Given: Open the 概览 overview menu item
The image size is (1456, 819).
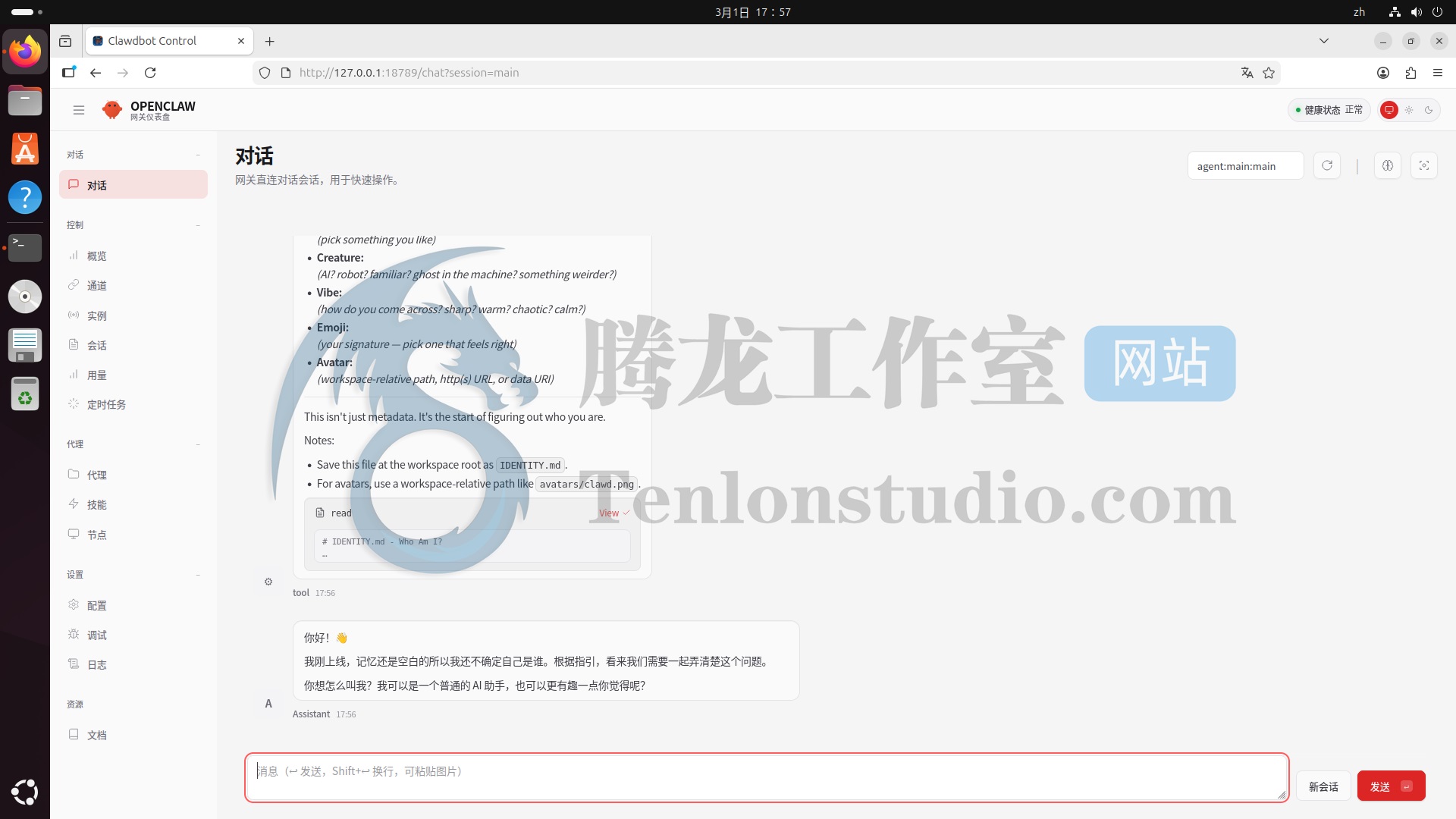Looking at the screenshot, I should pyautogui.click(x=96, y=256).
